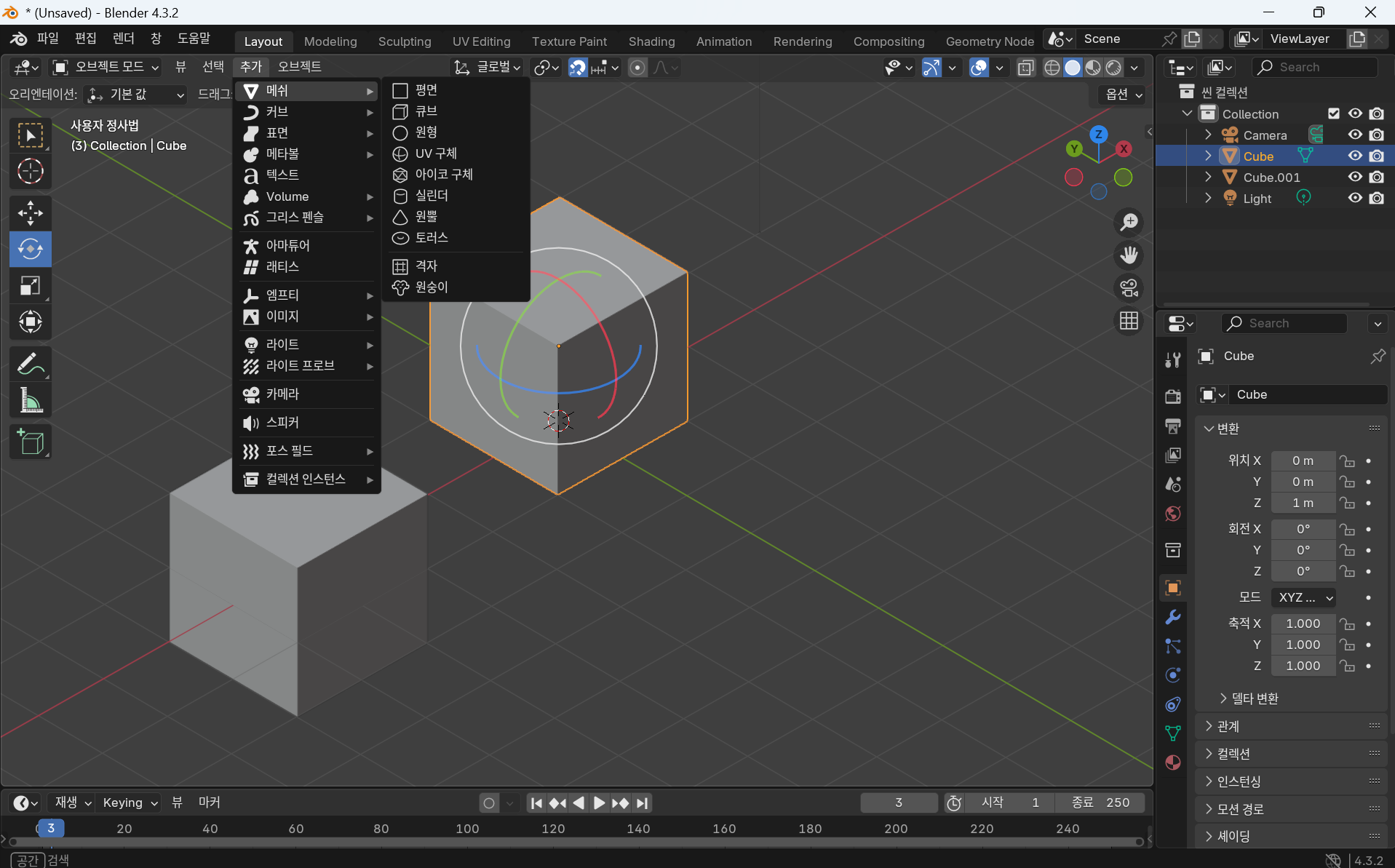
Task: Open the Physics properties tab
Action: coord(1172,675)
